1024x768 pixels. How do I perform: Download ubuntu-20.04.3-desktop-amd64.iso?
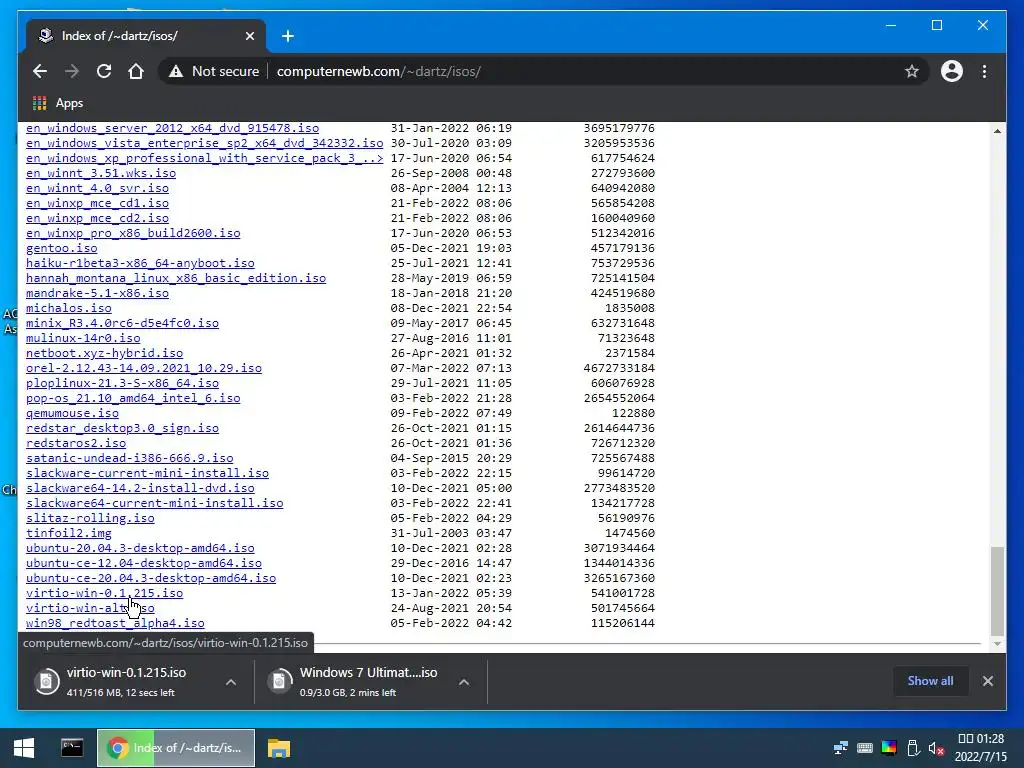[140, 549]
